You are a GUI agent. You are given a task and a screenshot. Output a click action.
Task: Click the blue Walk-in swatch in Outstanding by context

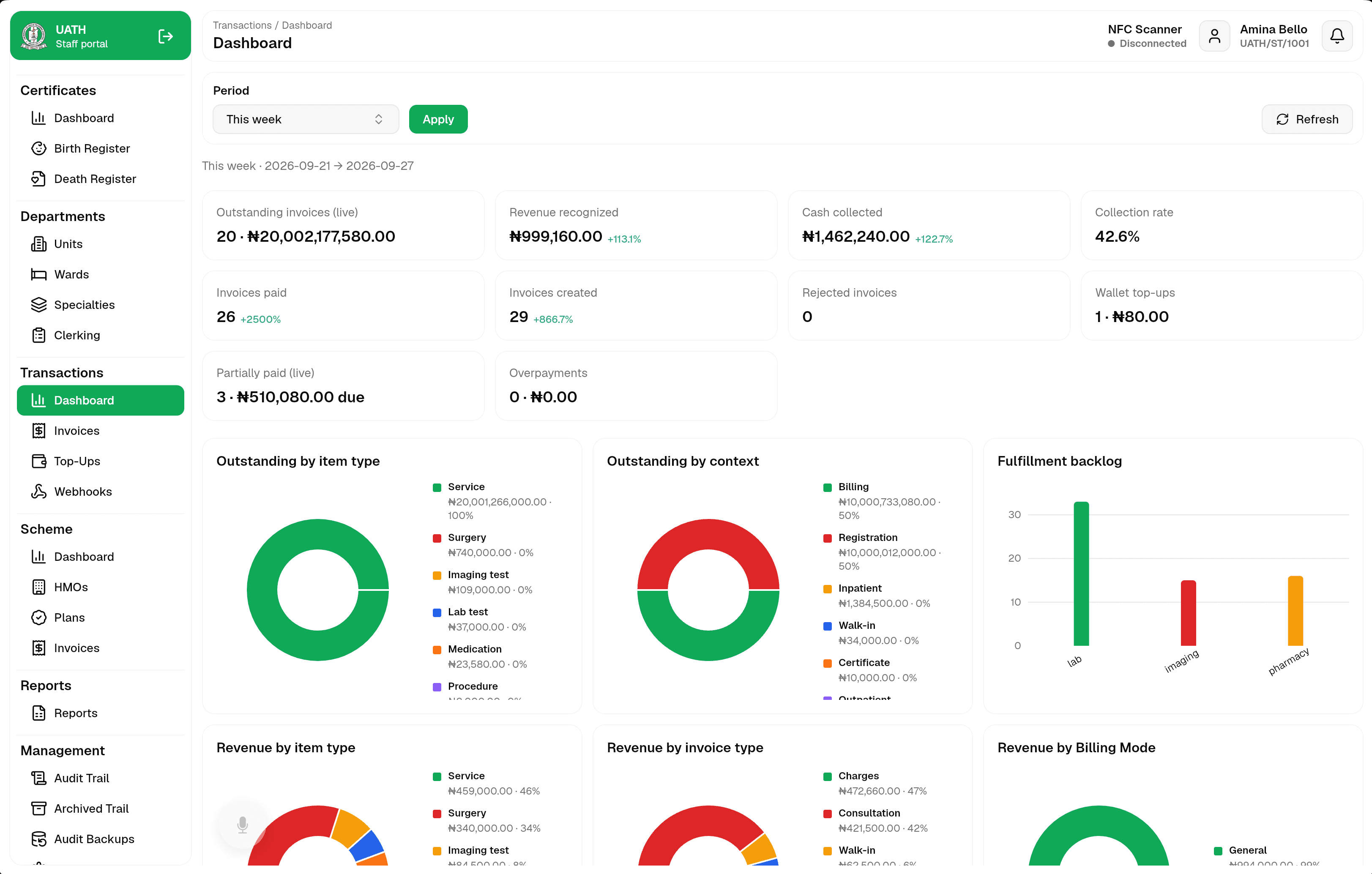(827, 625)
